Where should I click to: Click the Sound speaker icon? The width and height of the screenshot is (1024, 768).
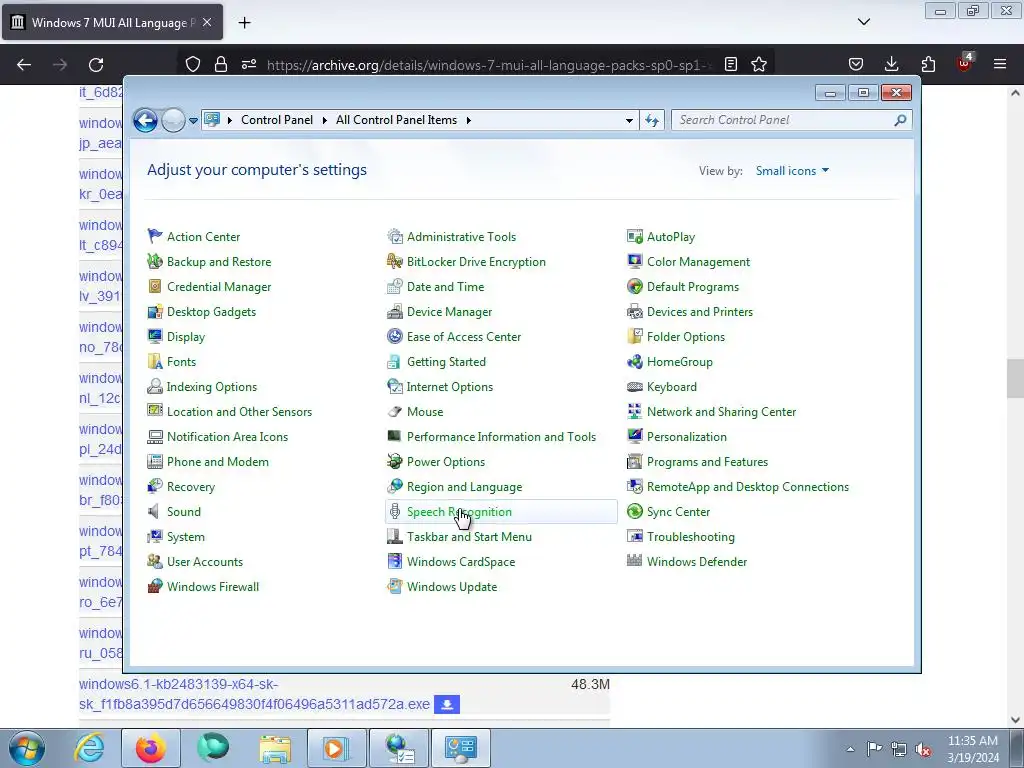click(x=155, y=511)
